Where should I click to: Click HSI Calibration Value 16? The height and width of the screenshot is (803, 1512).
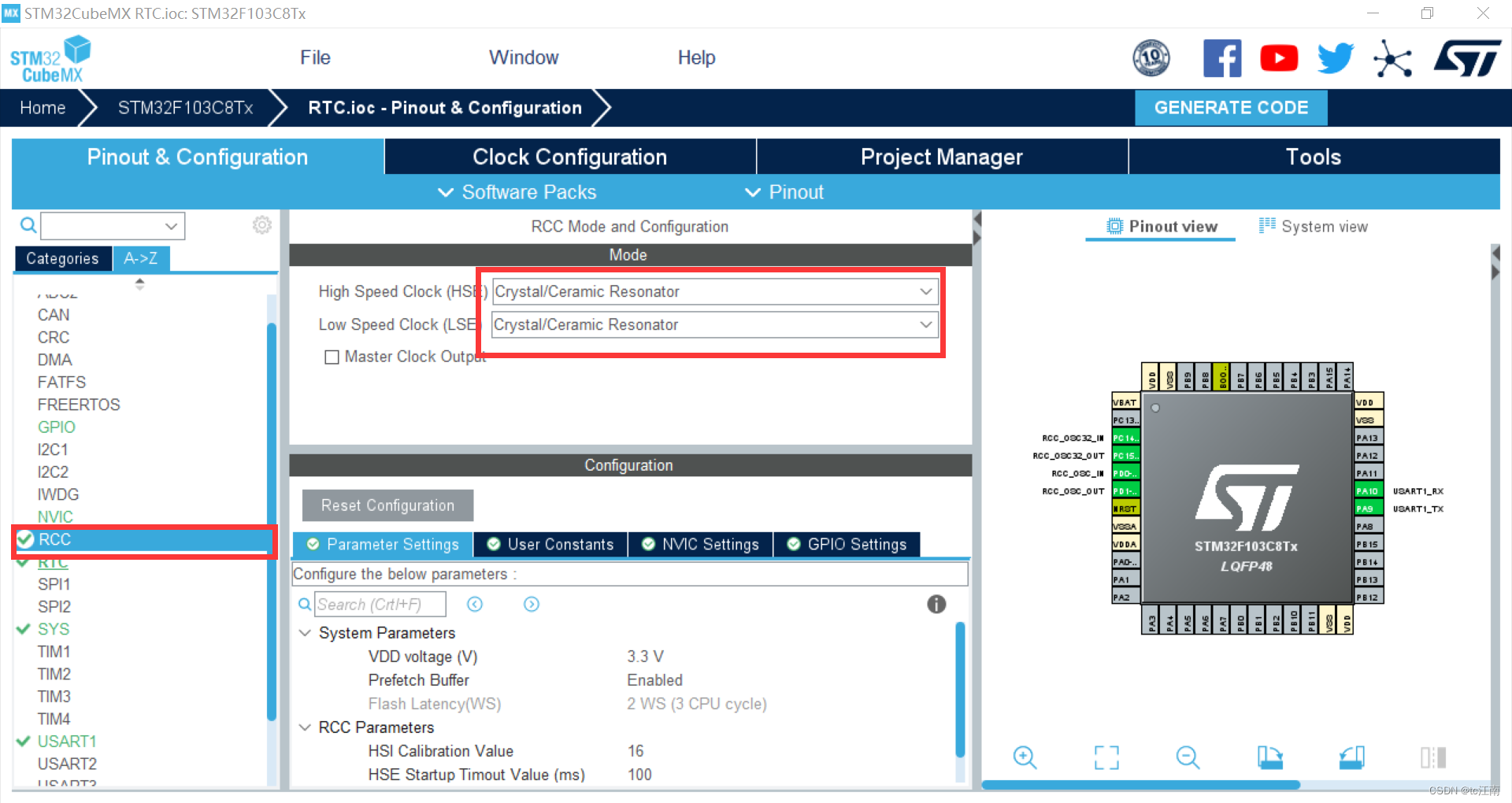[635, 751]
